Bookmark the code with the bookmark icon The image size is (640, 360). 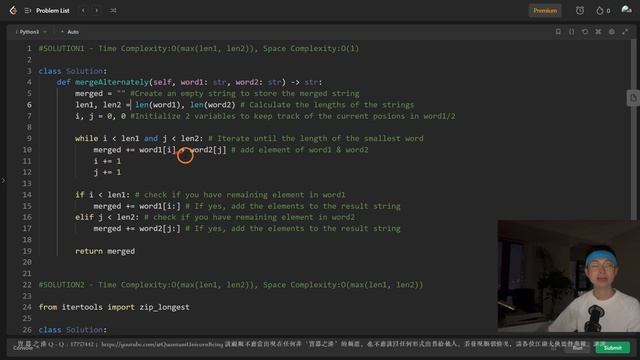[558, 31]
